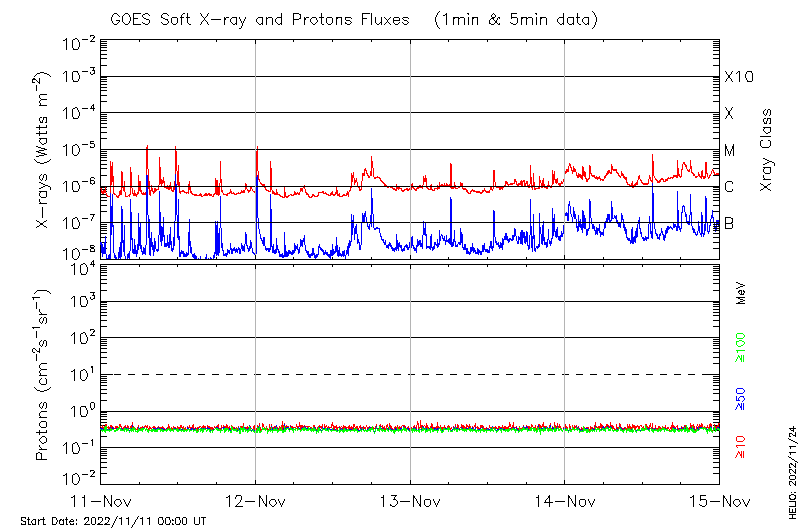Click the blue ≥50 MeV legend label
This screenshot has height=530, width=800.
741,399
